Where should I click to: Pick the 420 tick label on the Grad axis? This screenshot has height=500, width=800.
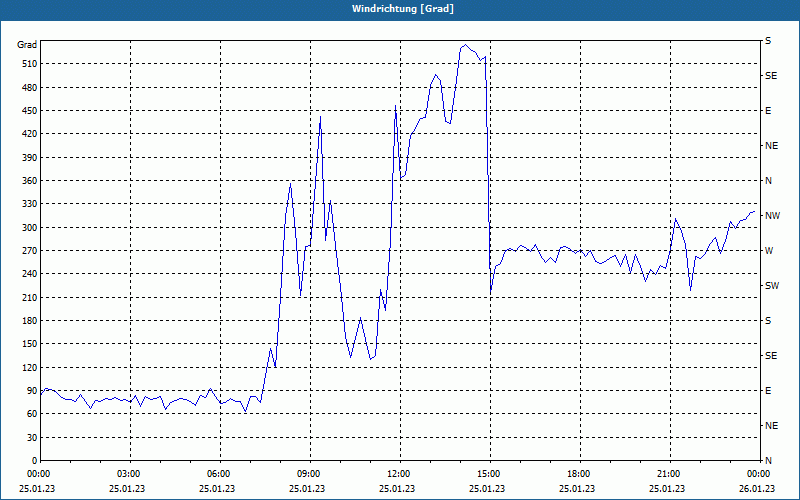29,134
